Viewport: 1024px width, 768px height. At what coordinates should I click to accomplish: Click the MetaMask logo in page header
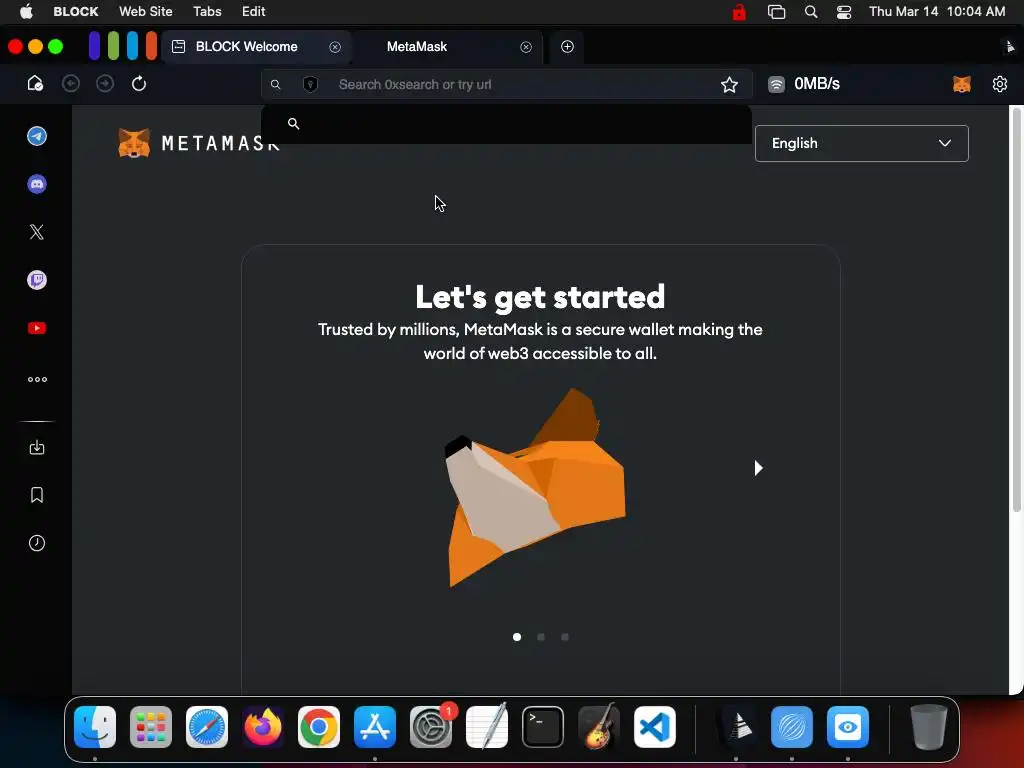click(x=199, y=143)
